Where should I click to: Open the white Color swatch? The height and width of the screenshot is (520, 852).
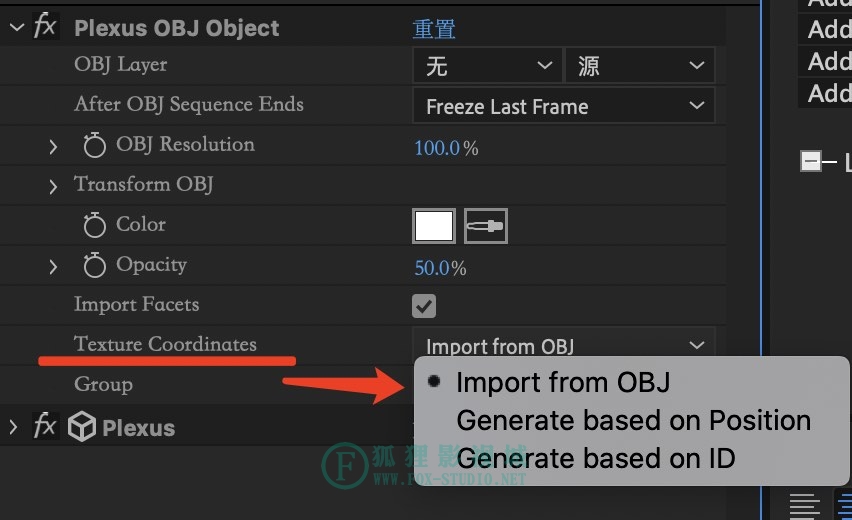[434, 225]
